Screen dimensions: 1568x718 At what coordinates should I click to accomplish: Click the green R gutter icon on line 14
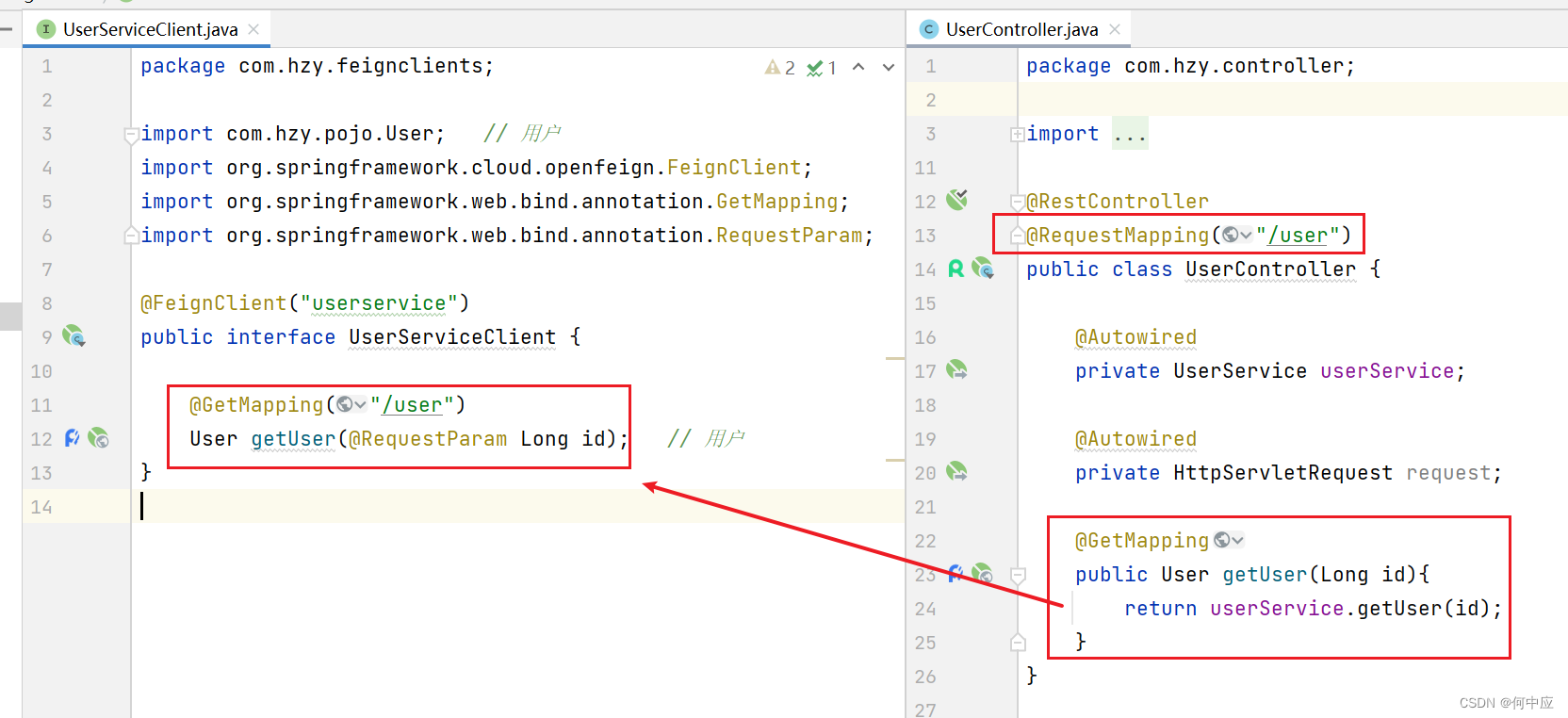[x=955, y=269]
